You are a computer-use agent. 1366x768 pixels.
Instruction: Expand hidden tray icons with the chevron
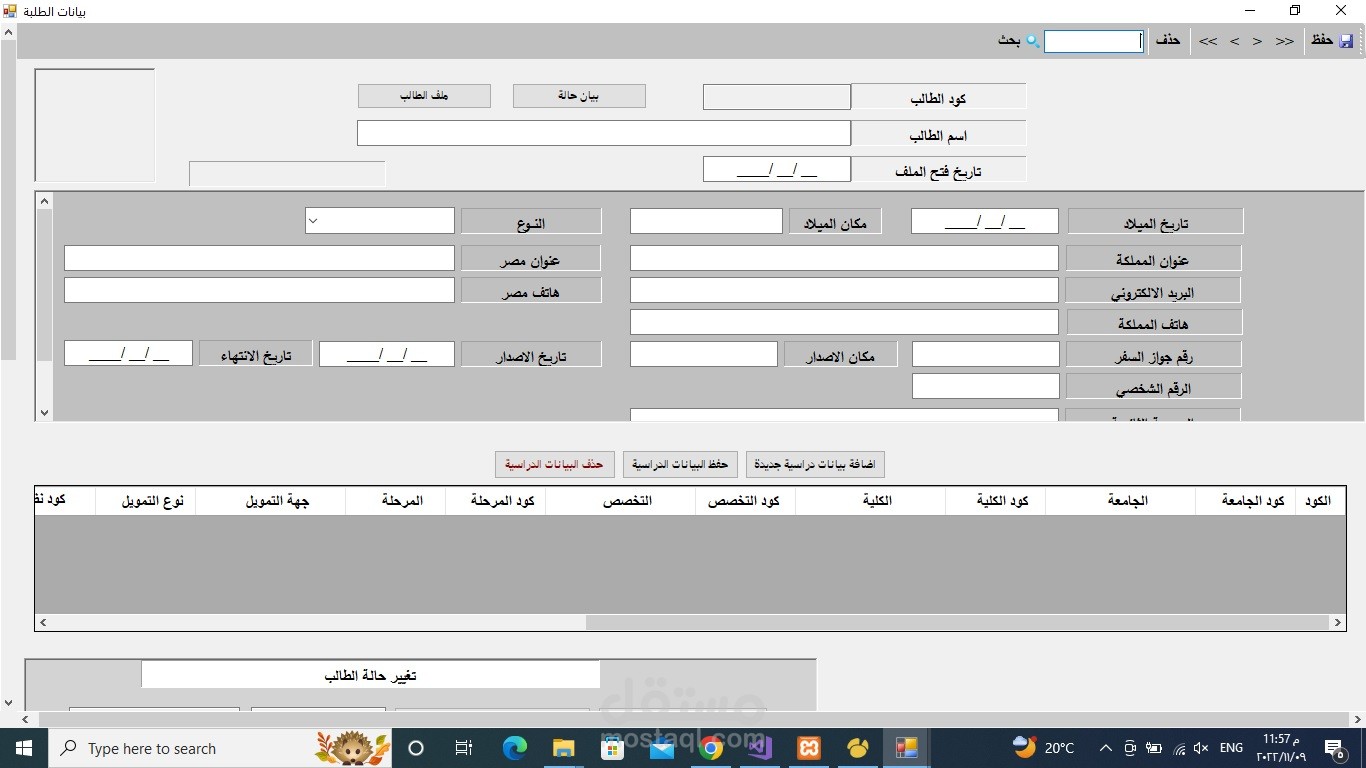click(x=1105, y=748)
